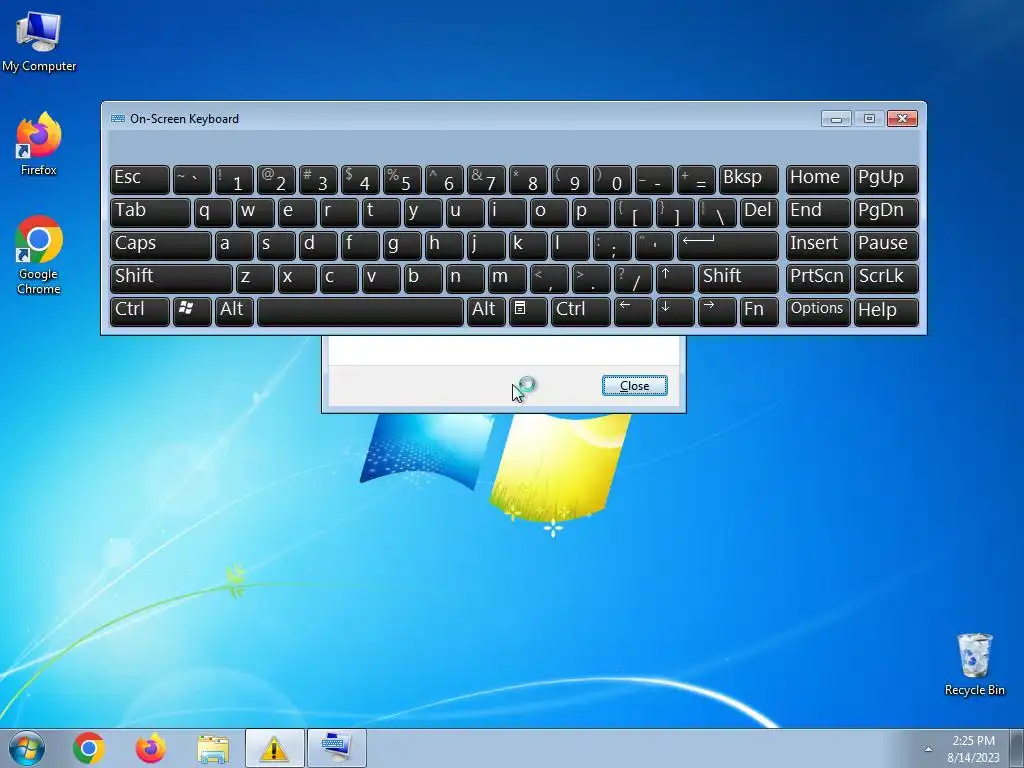Image resolution: width=1024 pixels, height=768 pixels.
Task: Click the Help key
Action: pos(886,312)
